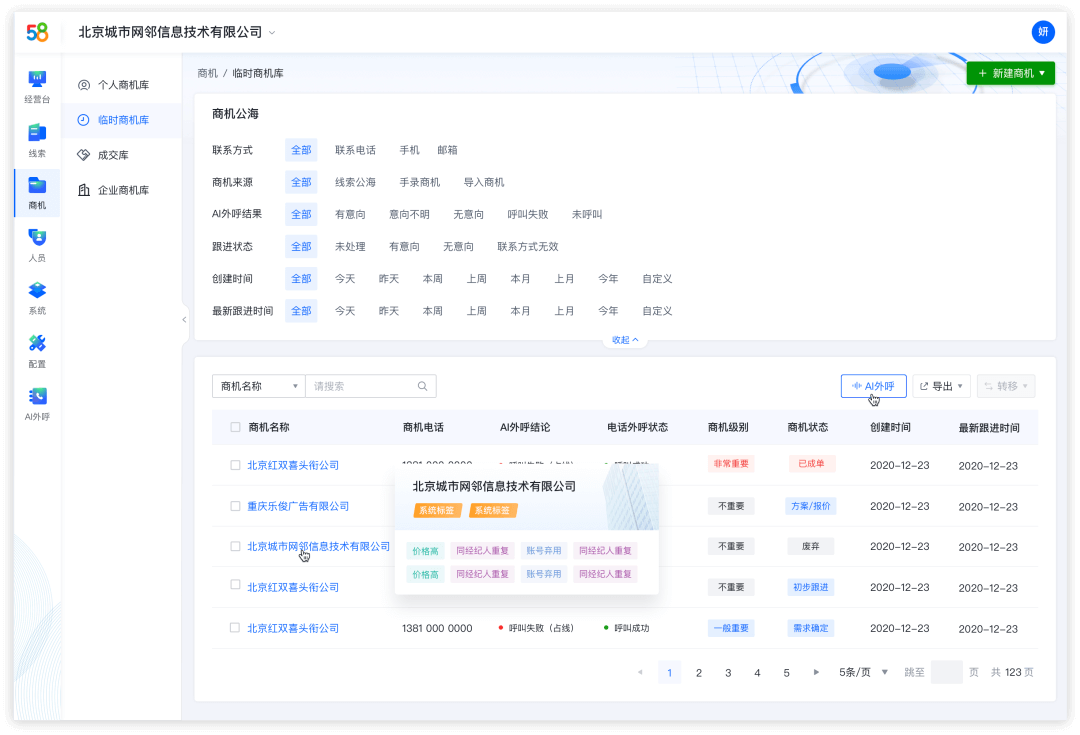Check the 重庆乐俊广告有限公司 row checkbox
The image size is (1080, 735).
(x=236, y=506)
